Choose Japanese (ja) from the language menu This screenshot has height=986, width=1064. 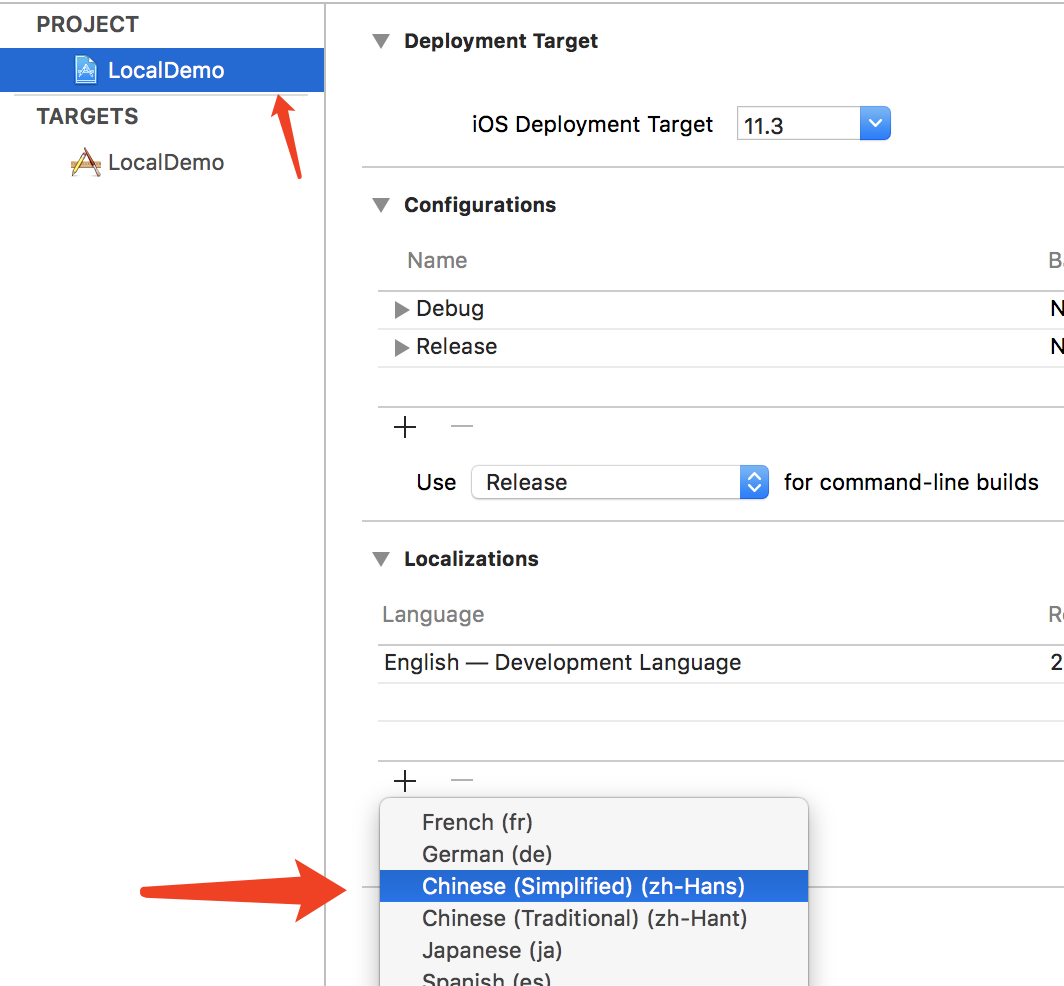coord(594,950)
